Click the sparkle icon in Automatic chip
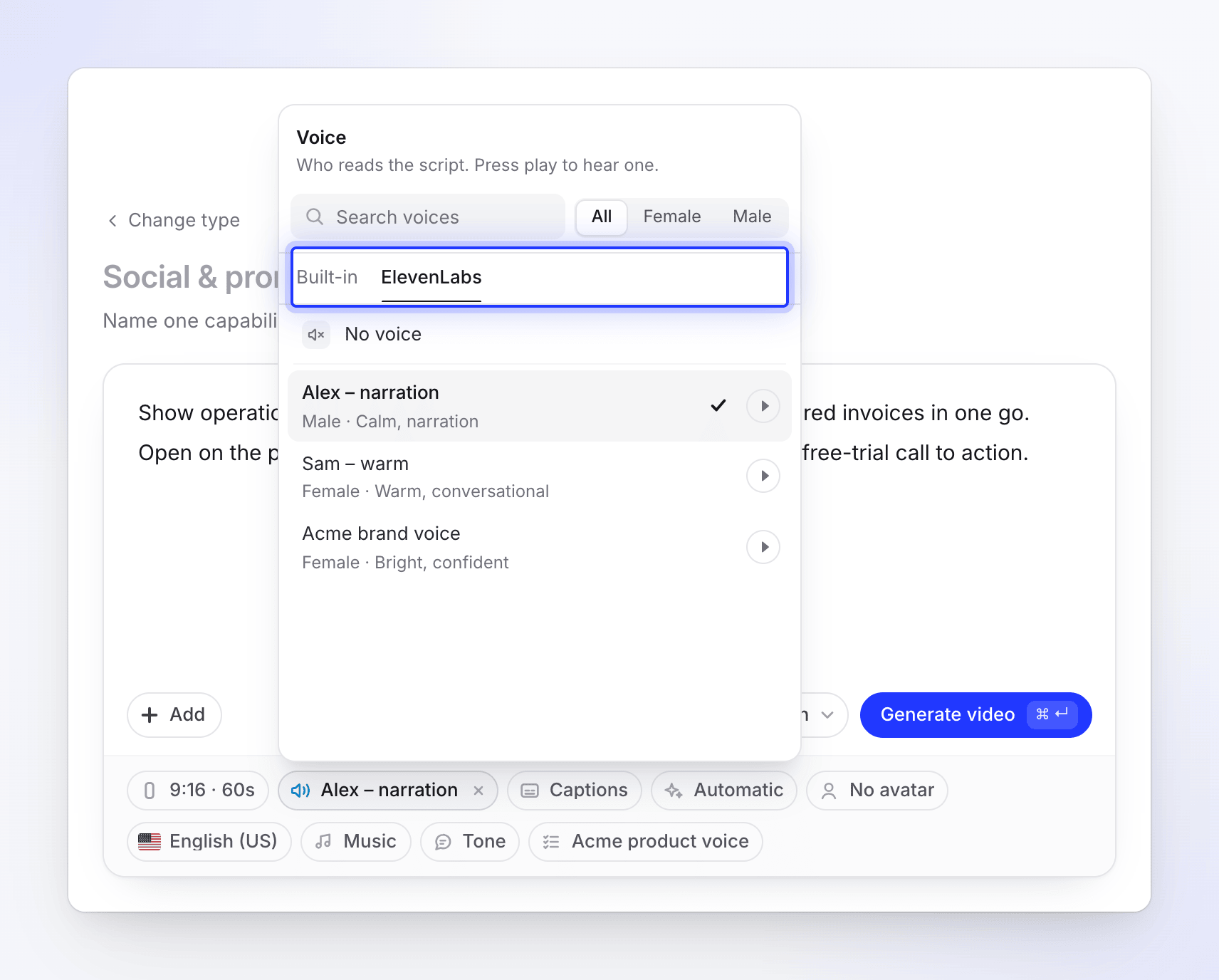The image size is (1219, 980). point(674,791)
